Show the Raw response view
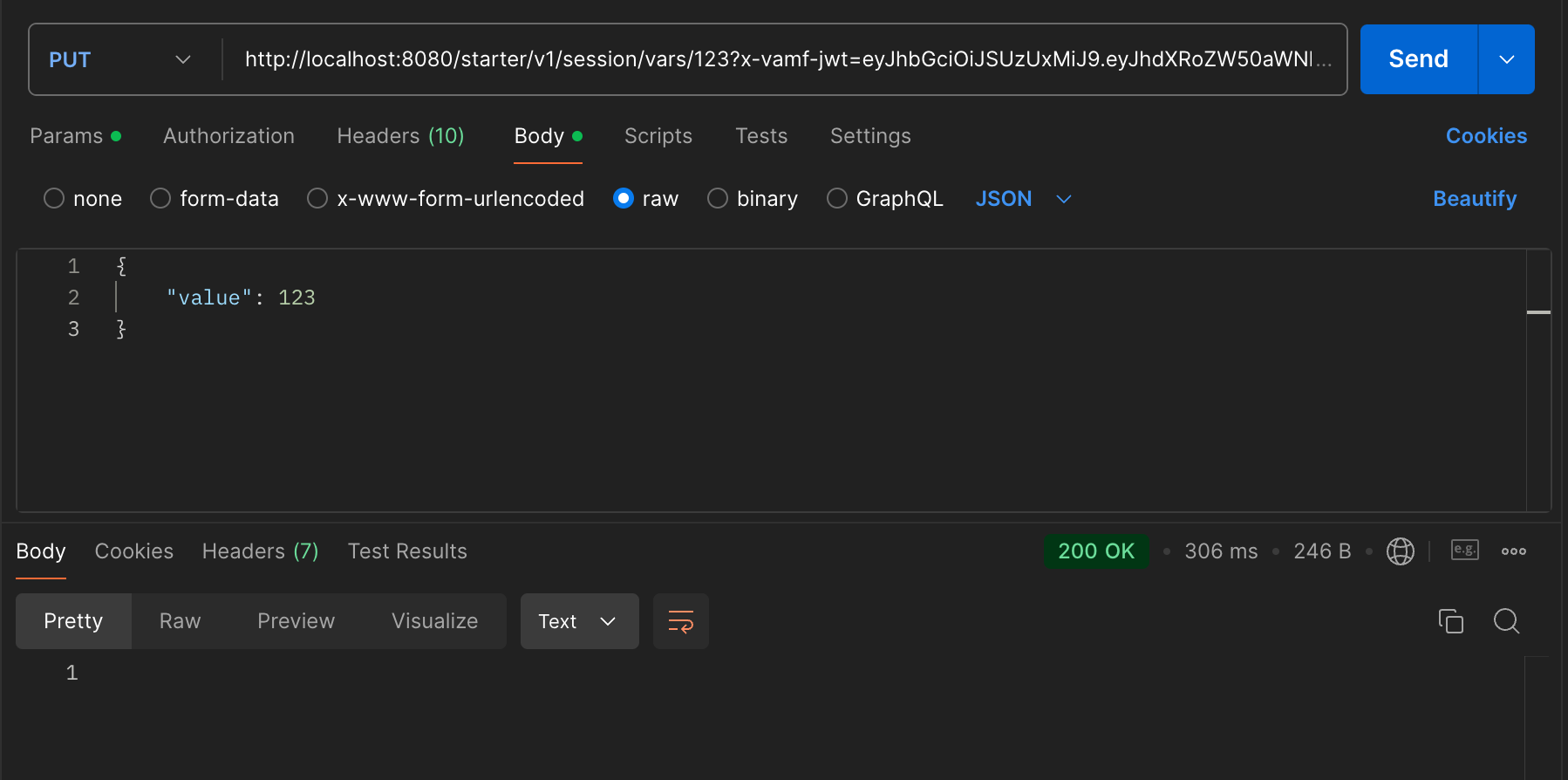The image size is (1568, 780). coord(180,621)
